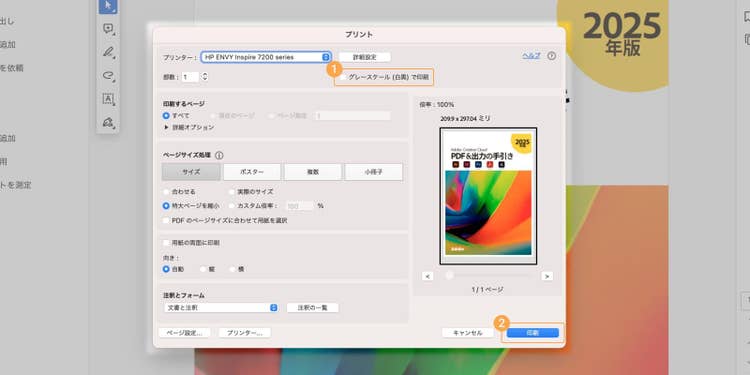Click the custom scale percentage field
The image size is (750, 375).
[x=300, y=206]
